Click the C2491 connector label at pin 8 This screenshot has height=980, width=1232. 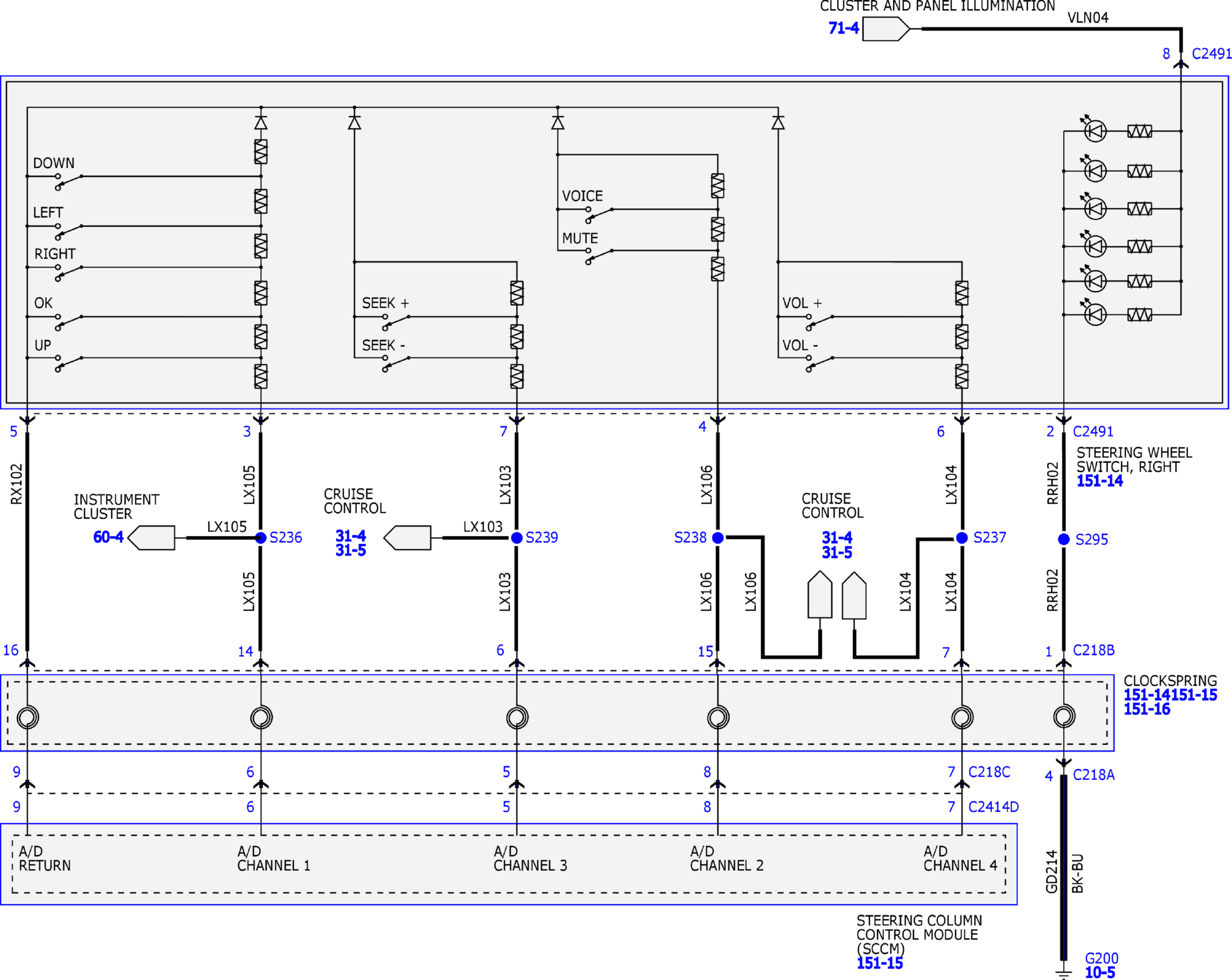(1212, 54)
